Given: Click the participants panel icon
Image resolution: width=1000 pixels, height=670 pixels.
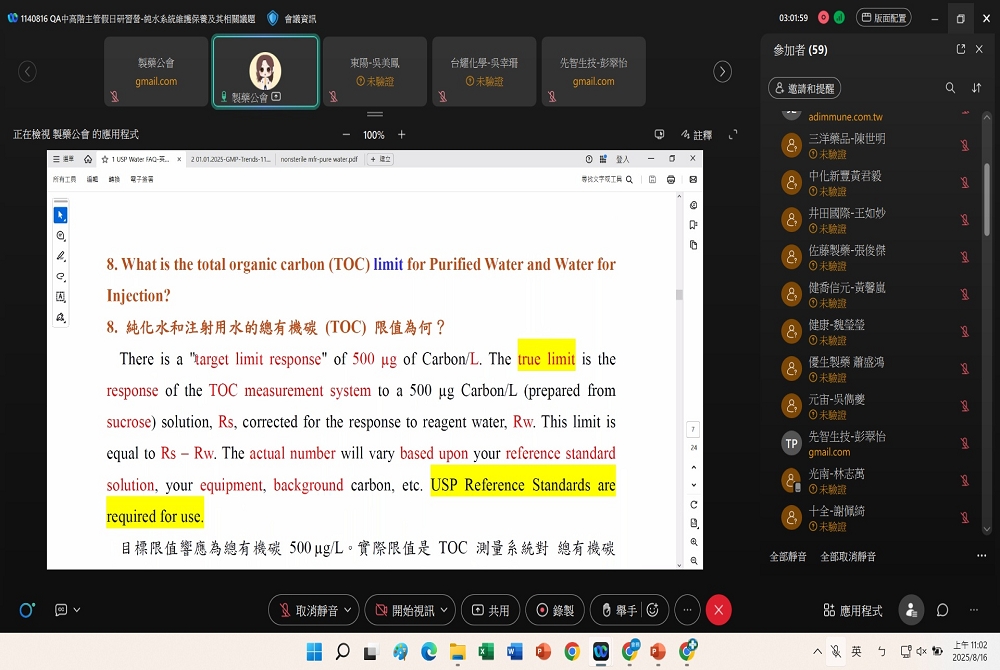Looking at the screenshot, I should [911, 610].
